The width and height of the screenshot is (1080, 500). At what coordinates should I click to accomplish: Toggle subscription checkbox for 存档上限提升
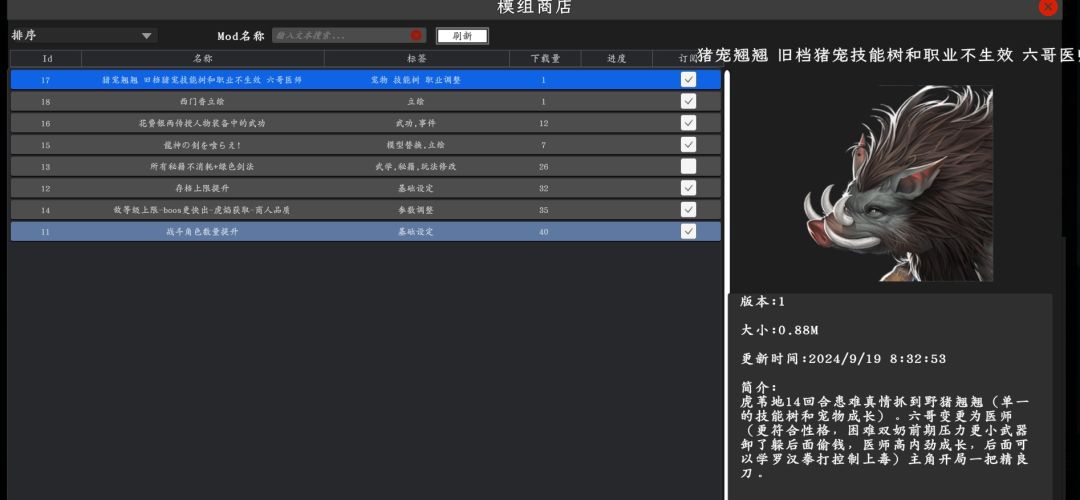(688, 187)
